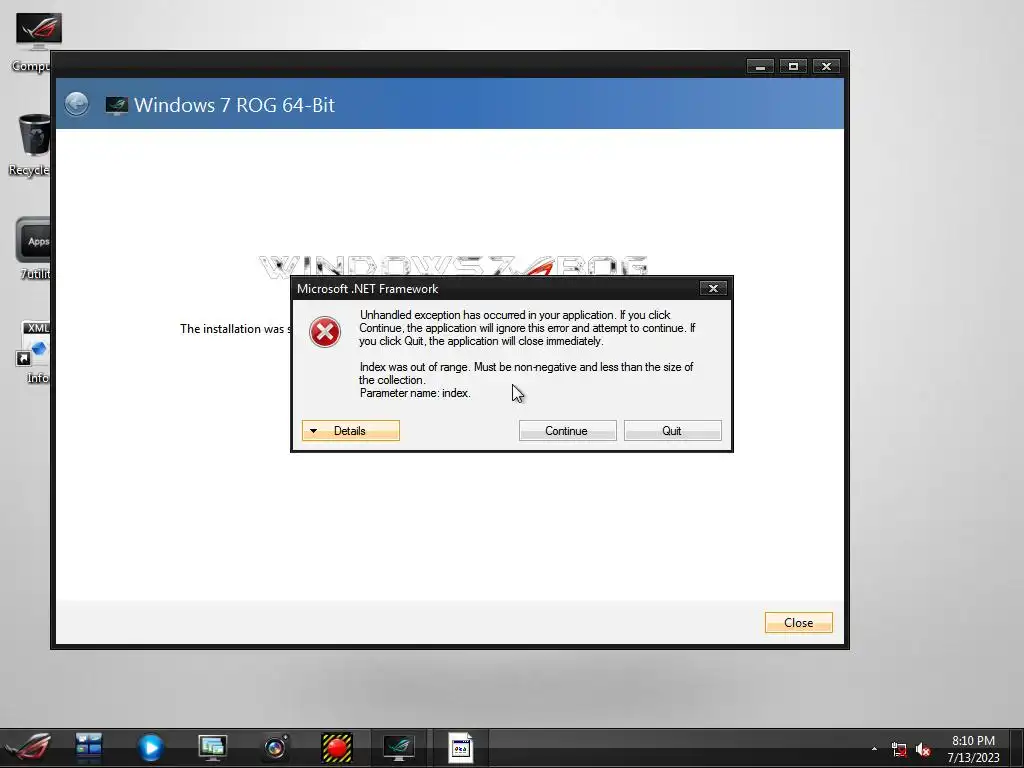This screenshot has height=768, width=1024.
Task: Close the Microsoft .NET Framework dialog
Action: click(x=713, y=288)
